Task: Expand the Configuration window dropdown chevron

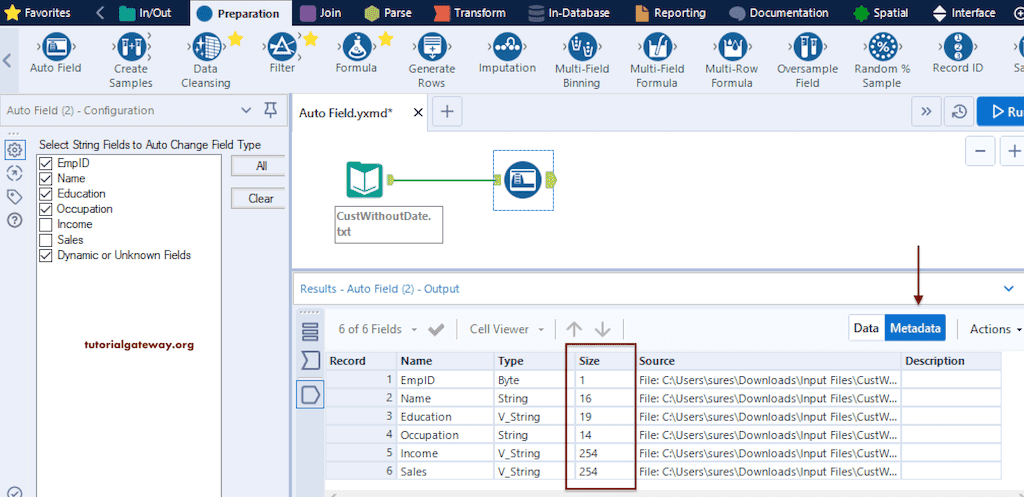Action: tap(246, 110)
